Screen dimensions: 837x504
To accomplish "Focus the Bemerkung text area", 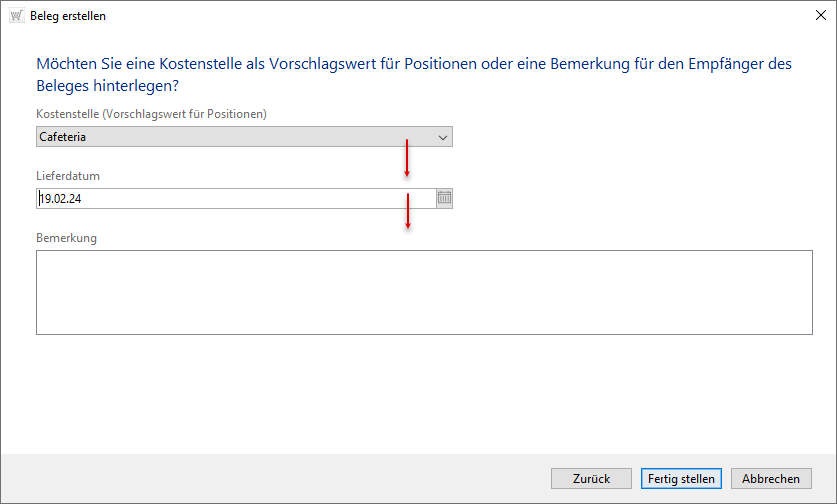I will 424,292.
